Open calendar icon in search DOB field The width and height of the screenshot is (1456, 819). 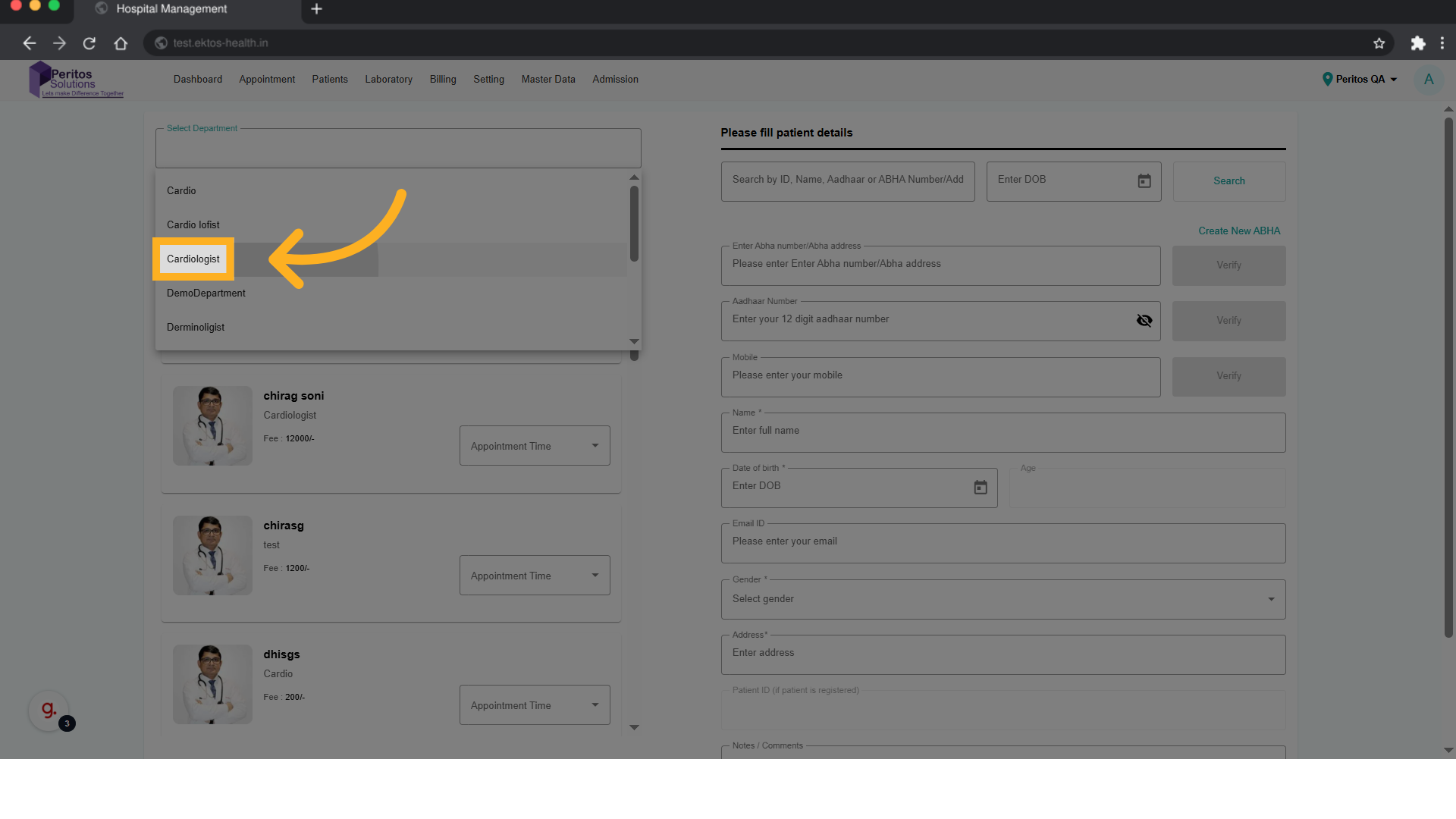[1144, 181]
